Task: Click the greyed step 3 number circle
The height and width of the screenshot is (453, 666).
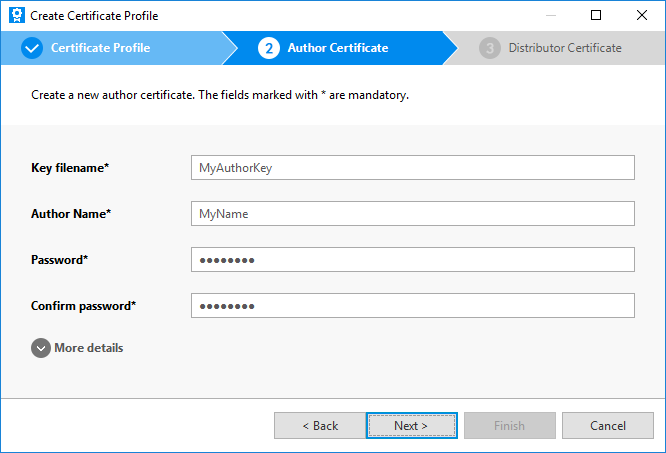Action: [489, 48]
